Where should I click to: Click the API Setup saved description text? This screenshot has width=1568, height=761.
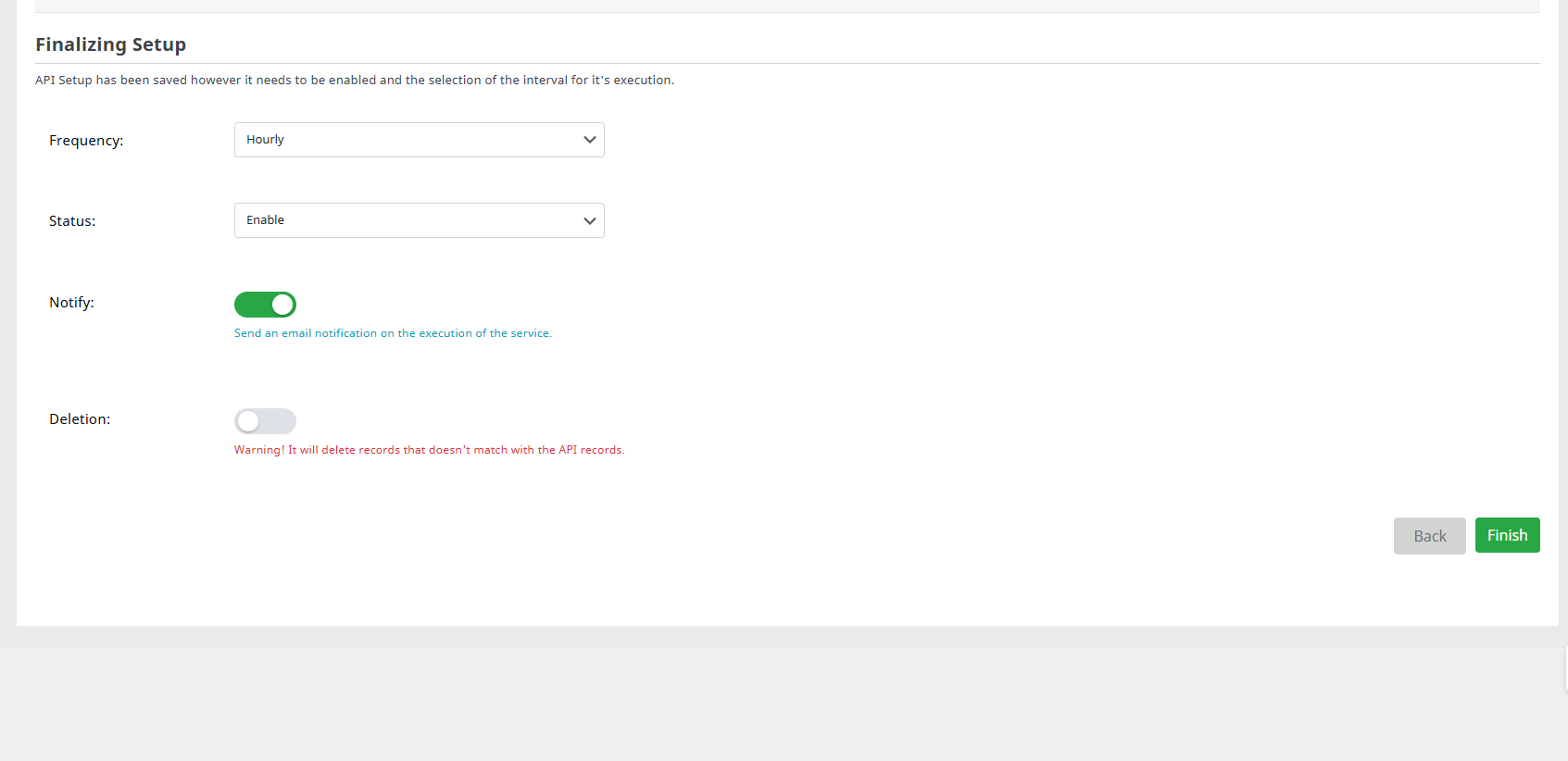point(355,81)
